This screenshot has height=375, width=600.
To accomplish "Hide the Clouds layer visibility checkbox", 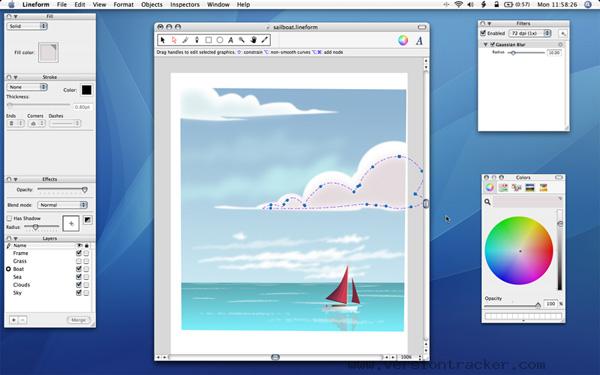I will click(x=79, y=285).
